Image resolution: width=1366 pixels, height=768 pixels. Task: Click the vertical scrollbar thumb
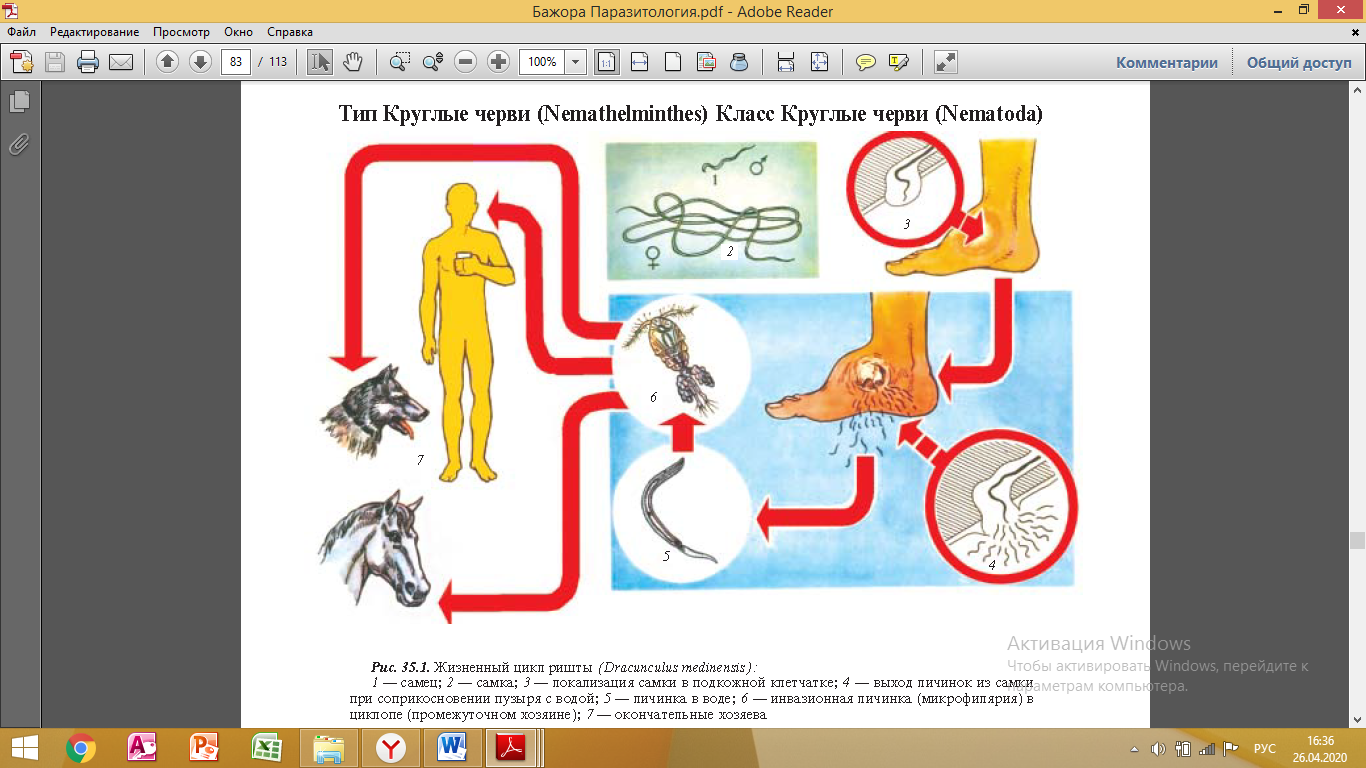tap(1357, 541)
